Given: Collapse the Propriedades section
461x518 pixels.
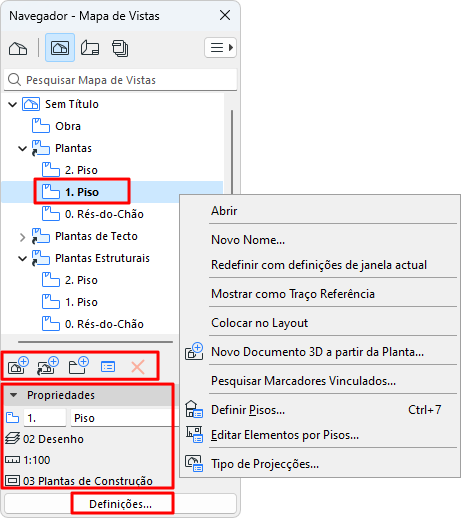Looking at the screenshot, I should click(13, 395).
